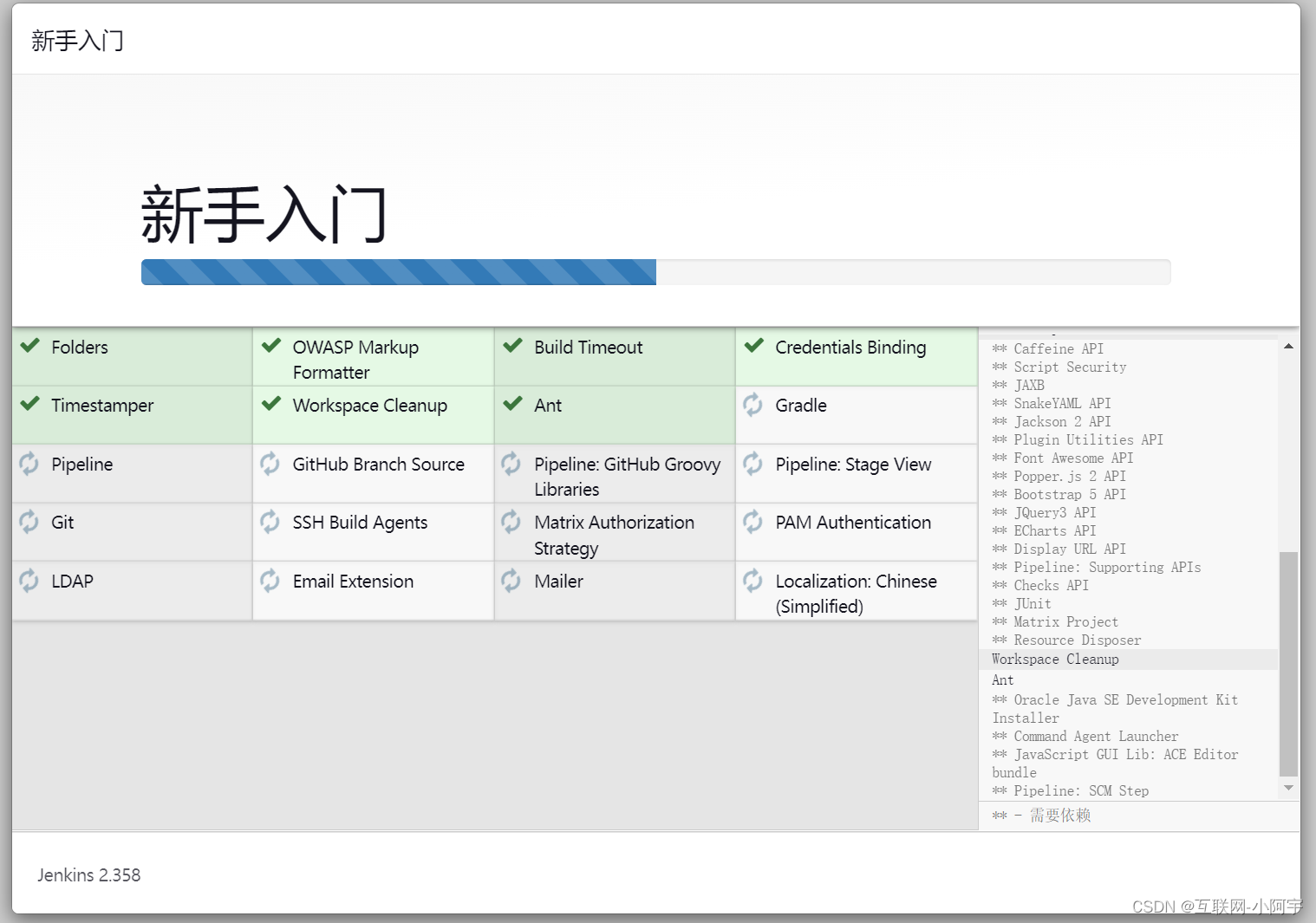
Task: Click the Credentials Binding label
Action: point(850,348)
